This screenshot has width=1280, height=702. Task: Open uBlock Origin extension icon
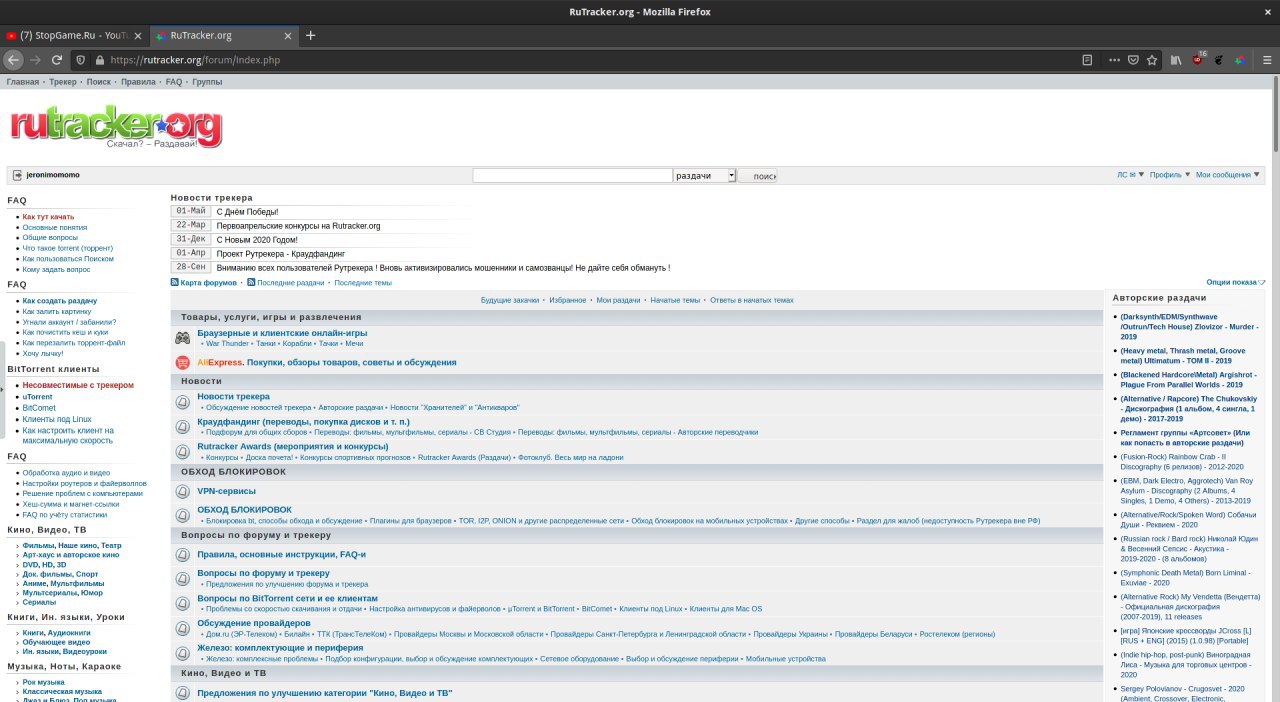1199,59
